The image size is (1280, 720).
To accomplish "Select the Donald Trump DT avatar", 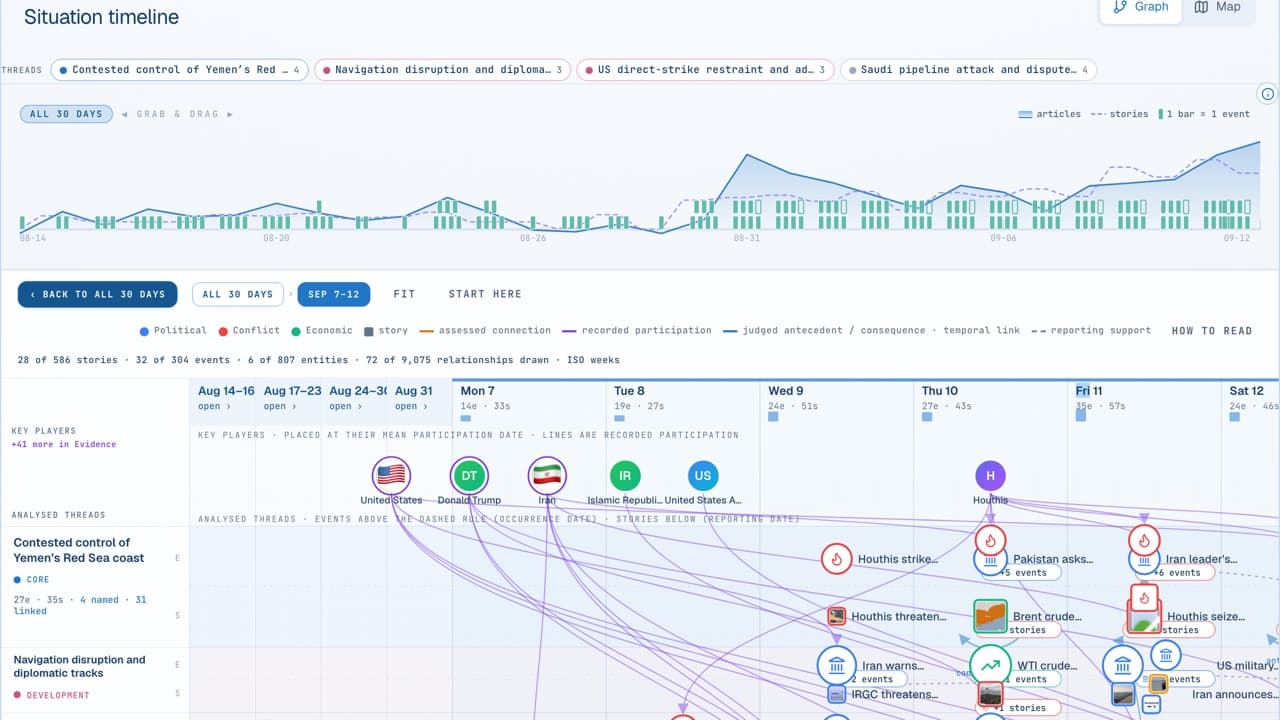I will click(x=468, y=475).
